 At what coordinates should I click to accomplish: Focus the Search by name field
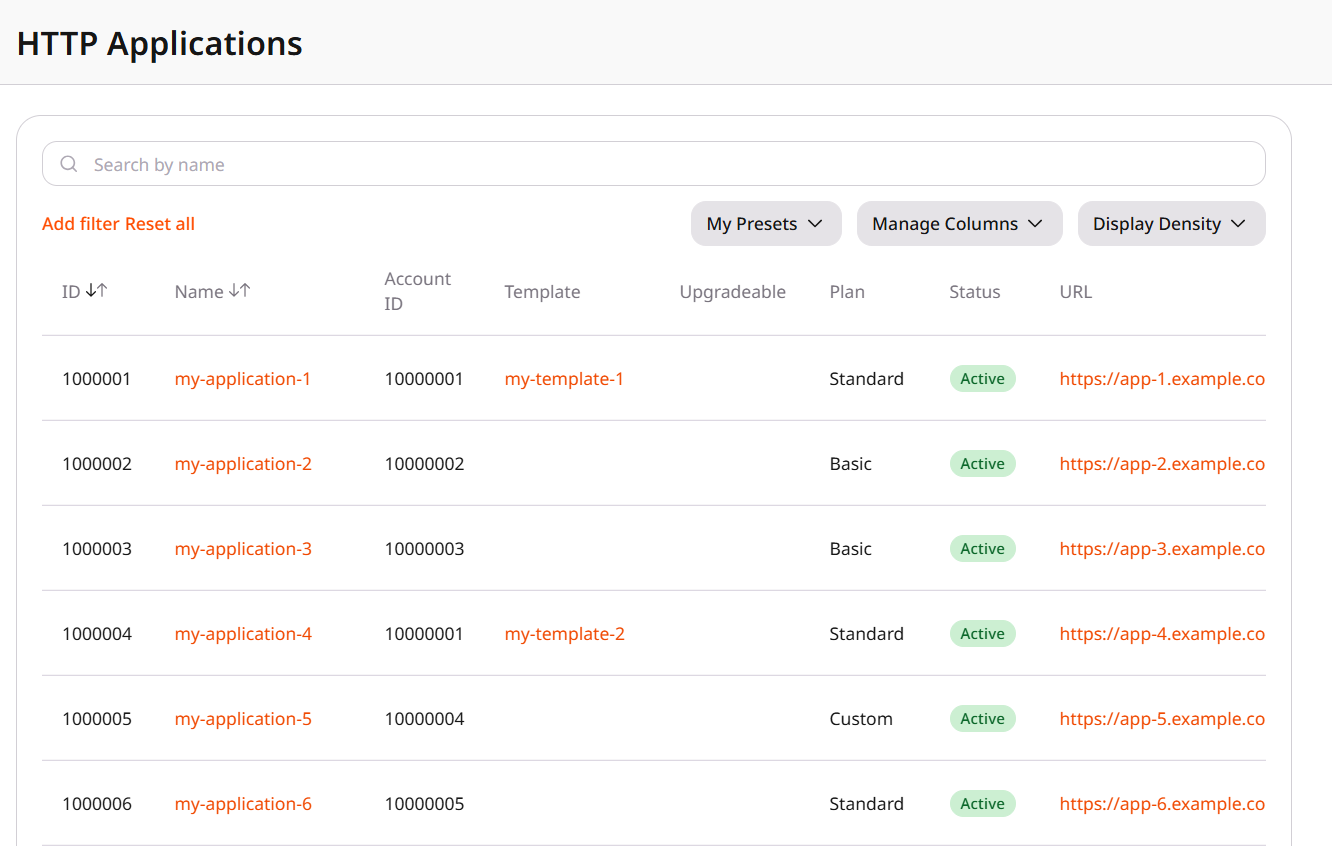tap(654, 164)
